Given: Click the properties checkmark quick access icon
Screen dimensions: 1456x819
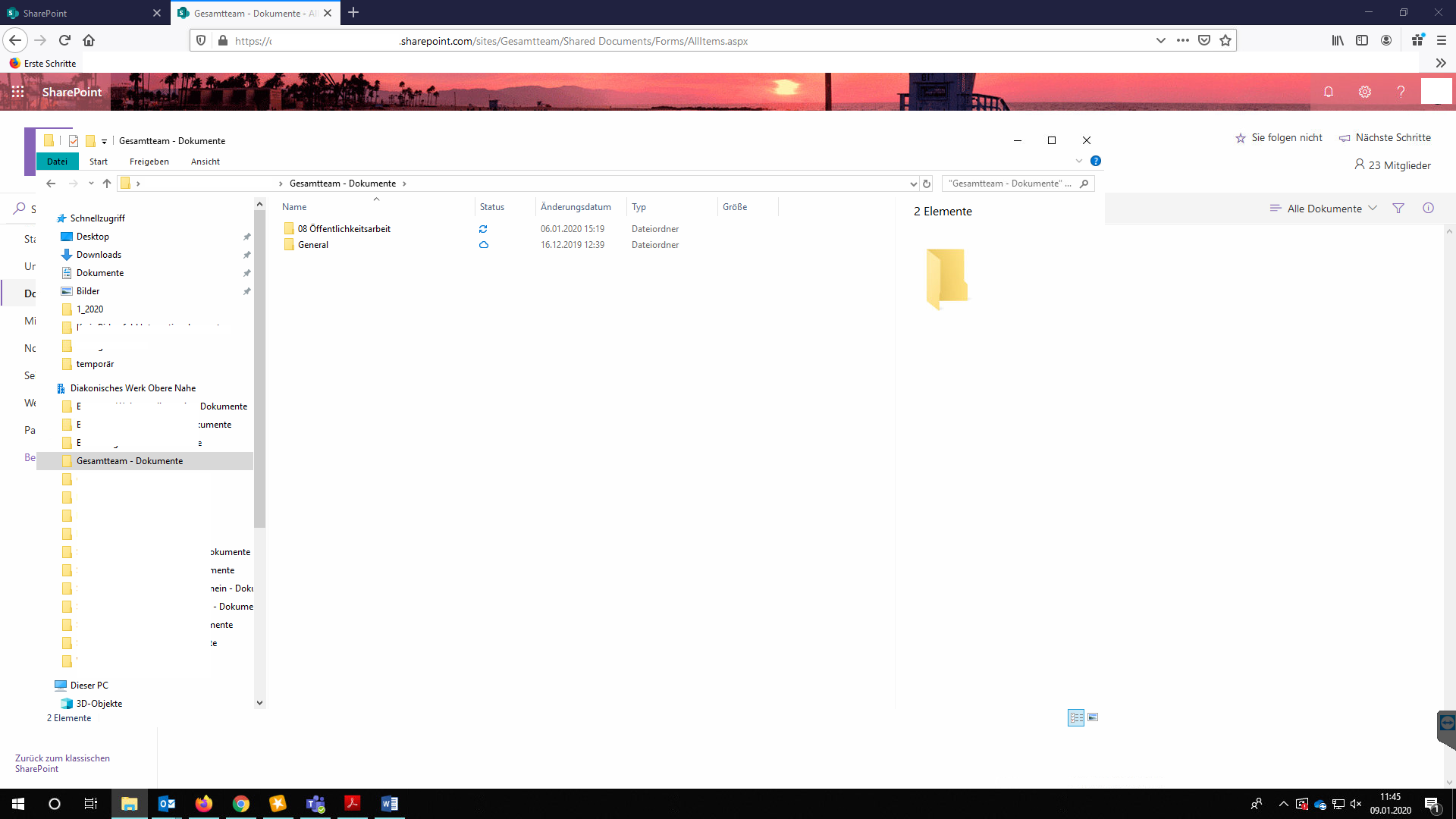Looking at the screenshot, I should click(x=74, y=141).
